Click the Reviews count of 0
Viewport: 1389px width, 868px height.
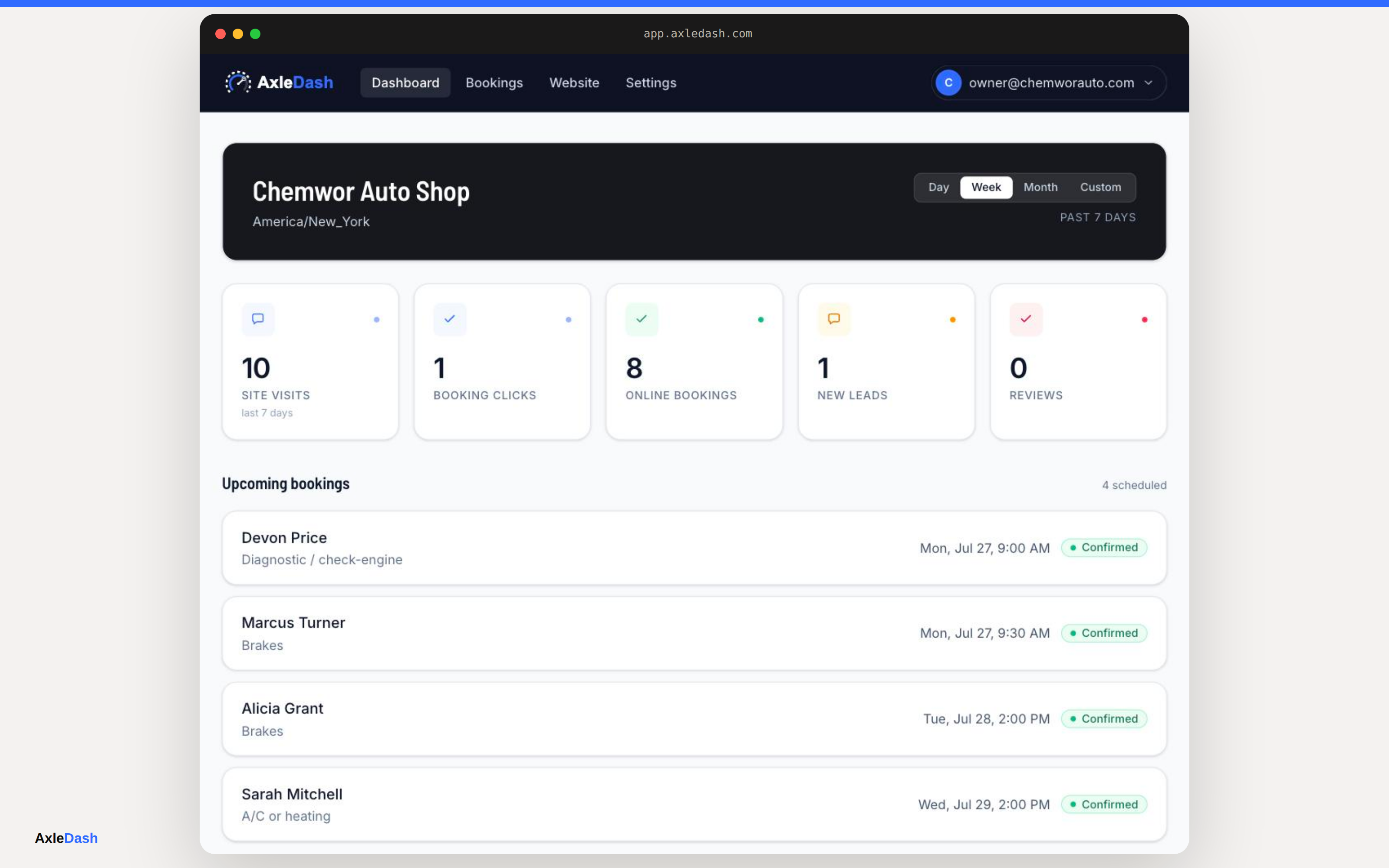pos(1018,368)
